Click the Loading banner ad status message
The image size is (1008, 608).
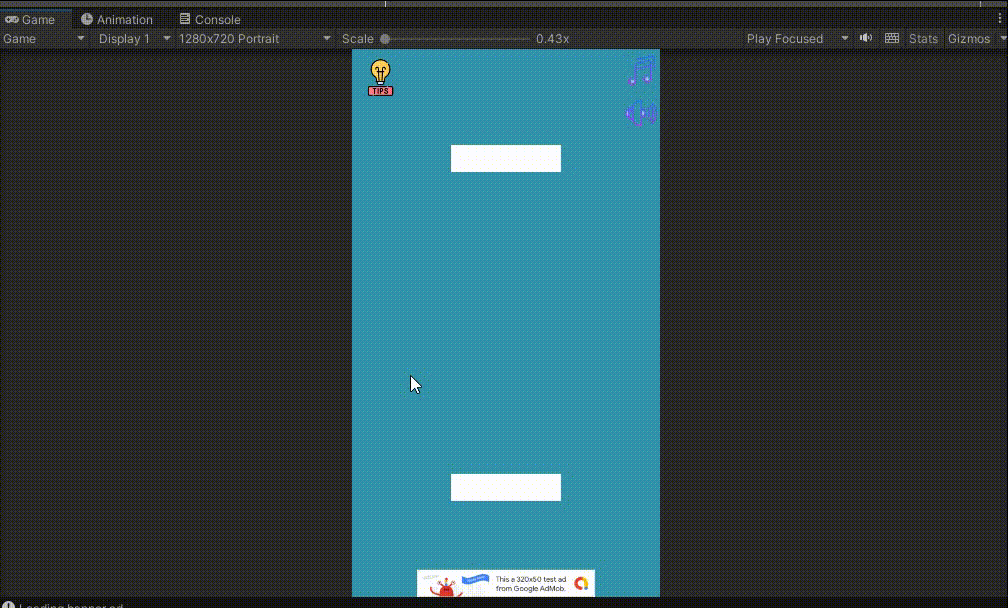pos(70,605)
